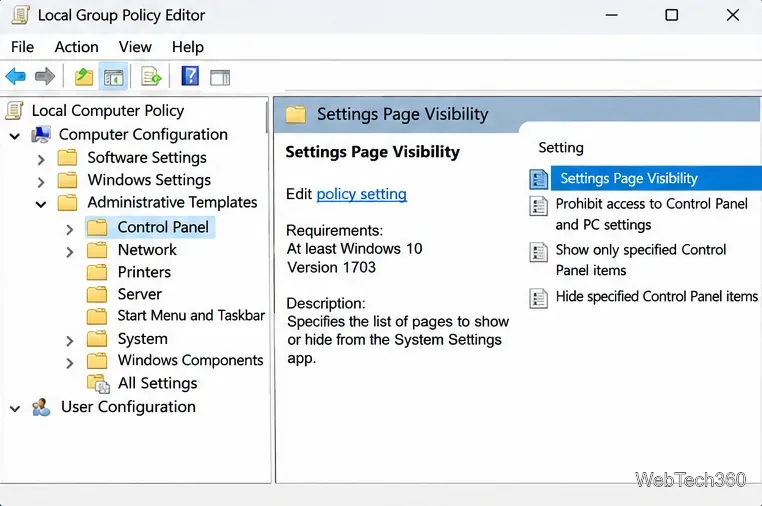This screenshot has height=506, width=762.
Task: Select the Printers tree label
Action: point(144,272)
